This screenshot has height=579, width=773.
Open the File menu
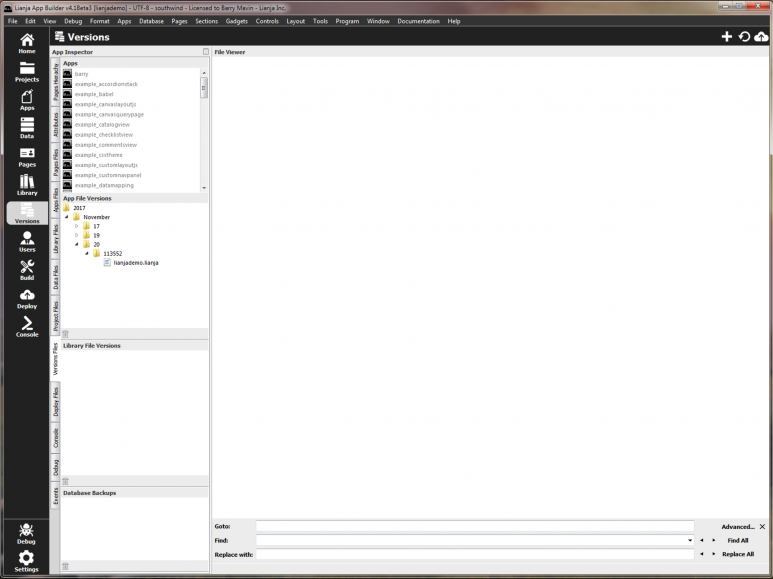pos(12,21)
